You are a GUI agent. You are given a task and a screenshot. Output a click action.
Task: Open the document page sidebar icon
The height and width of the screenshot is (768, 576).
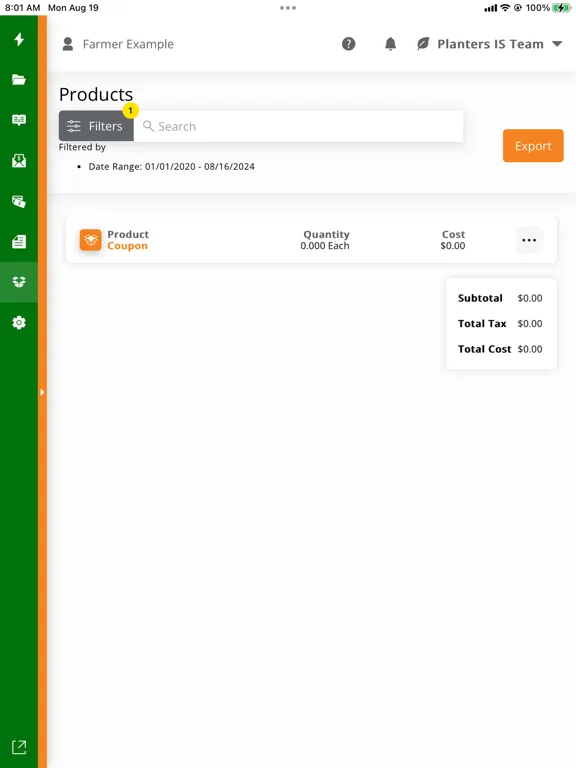19,241
